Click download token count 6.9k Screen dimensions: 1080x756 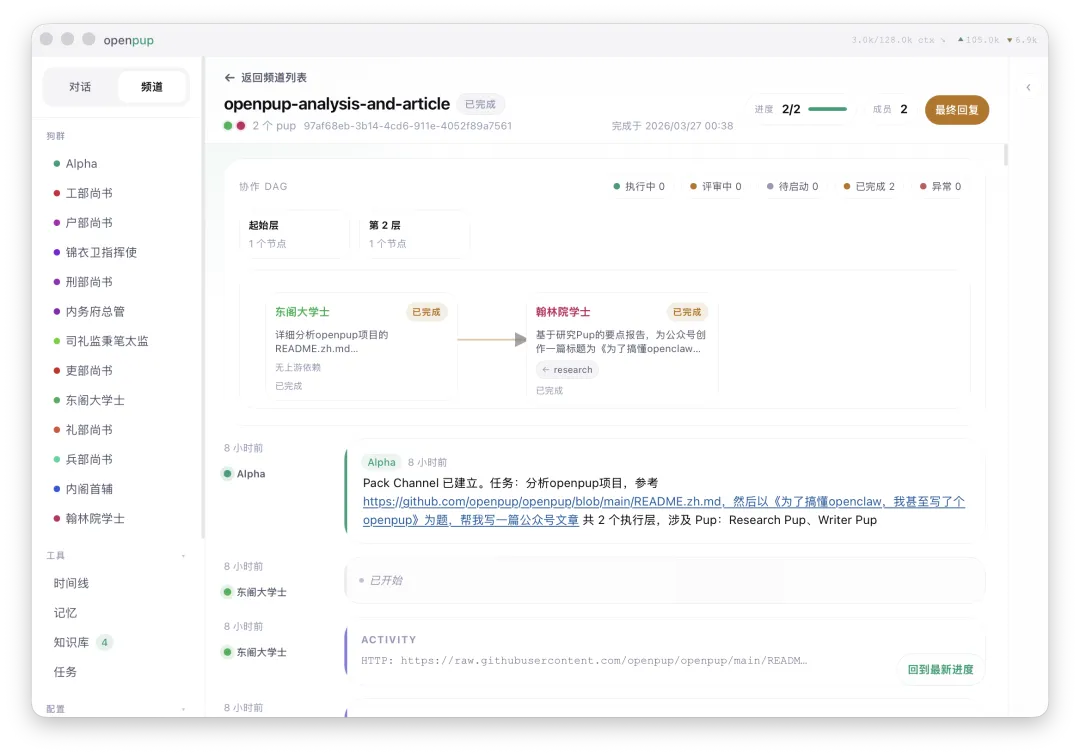[x=1022, y=40]
